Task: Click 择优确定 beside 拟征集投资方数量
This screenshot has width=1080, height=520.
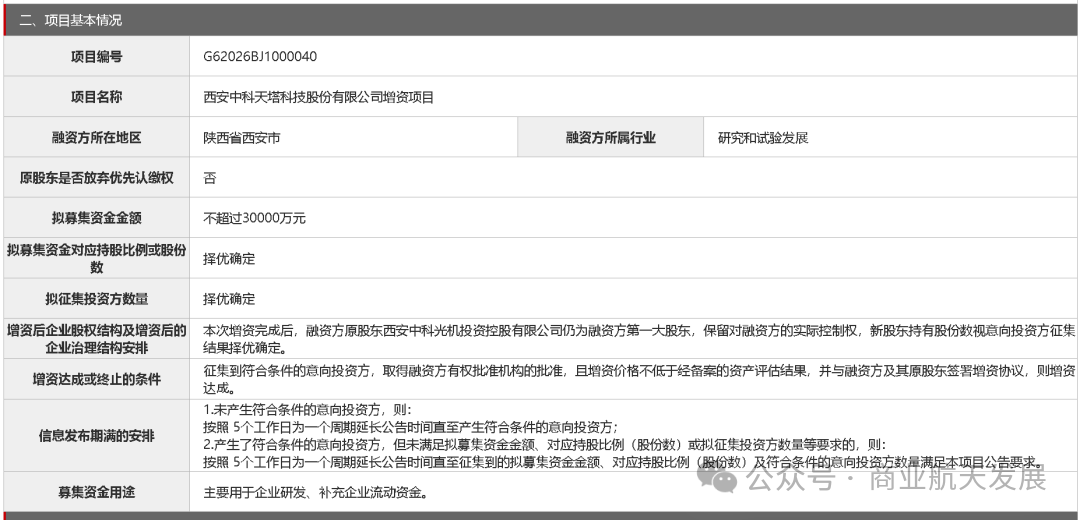Action: (229, 299)
